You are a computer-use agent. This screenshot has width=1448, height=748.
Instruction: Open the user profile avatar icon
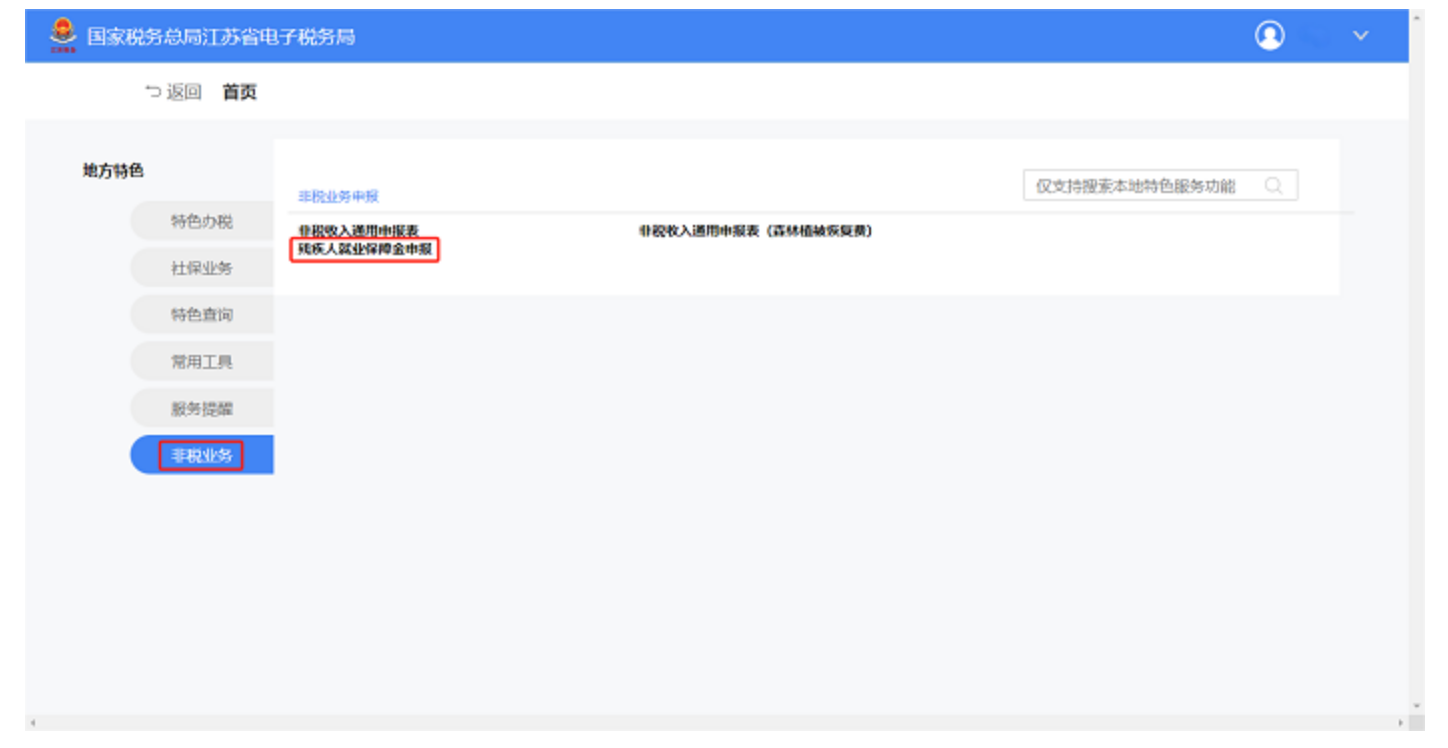pyautogui.click(x=1270, y=36)
